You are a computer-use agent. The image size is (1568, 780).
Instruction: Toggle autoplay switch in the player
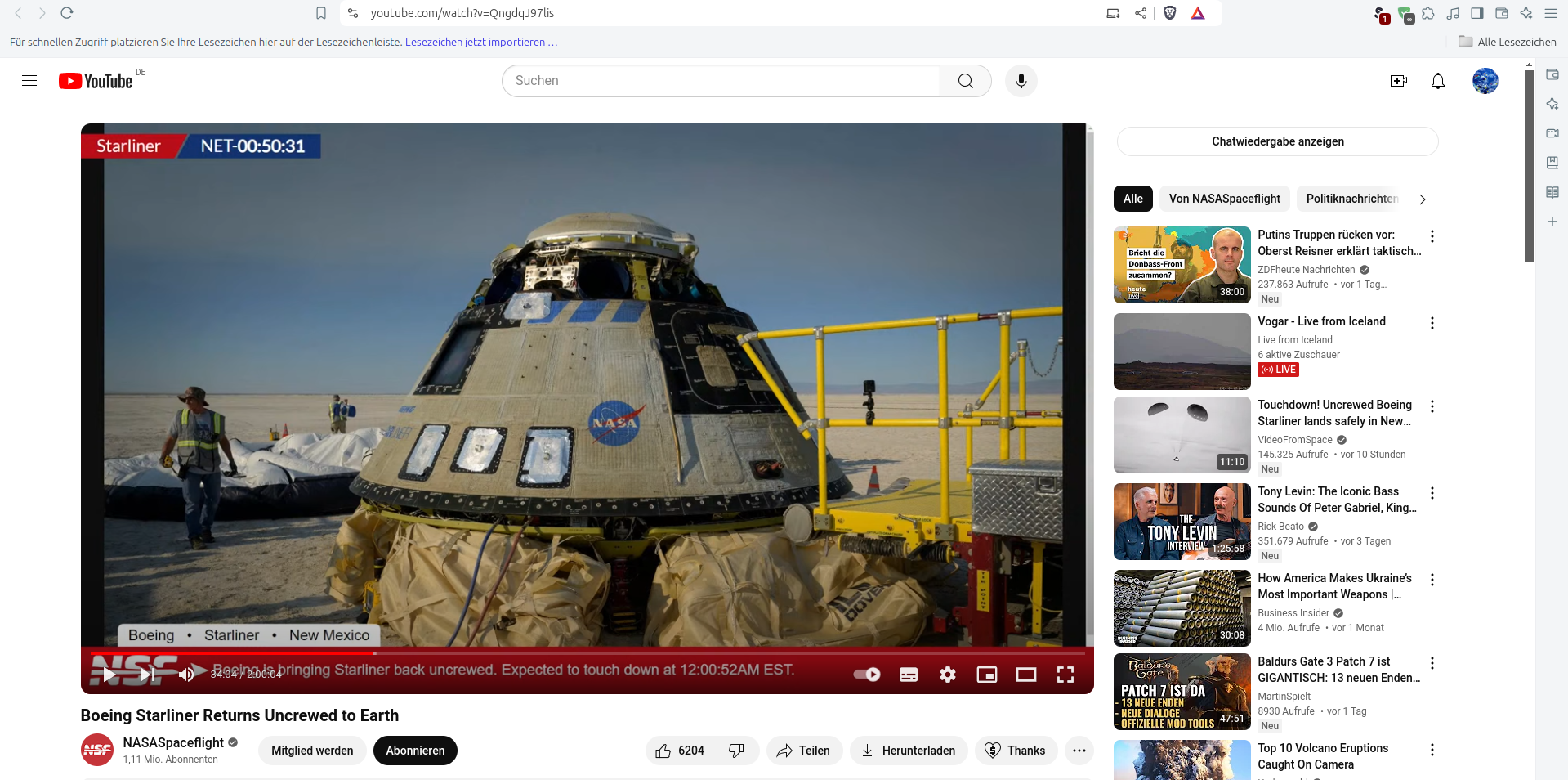(x=867, y=675)
